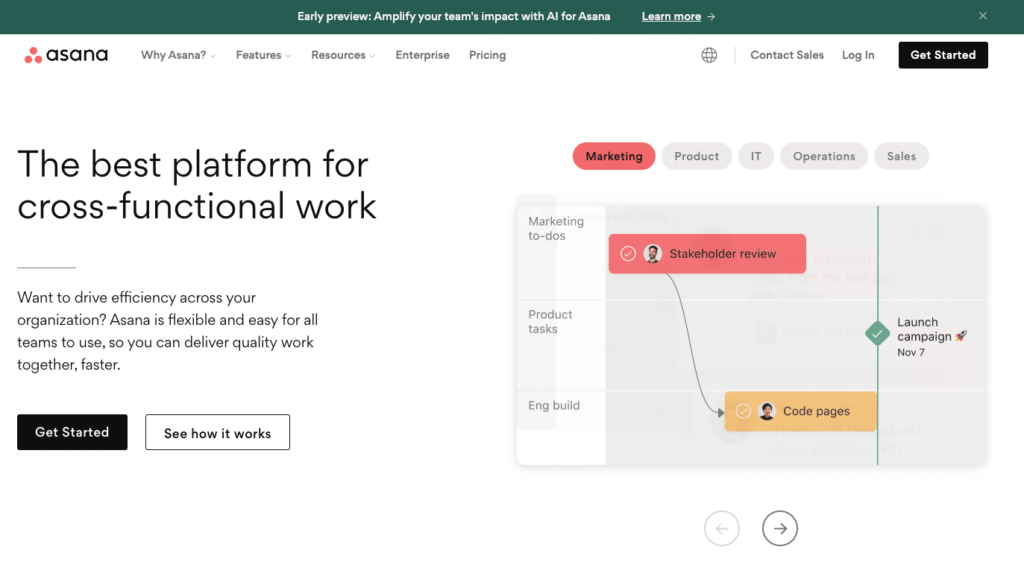The height and width of the screenshot is (579, 1024).
Task: Expand the Resources menu
Action: (x=343, y=55)
